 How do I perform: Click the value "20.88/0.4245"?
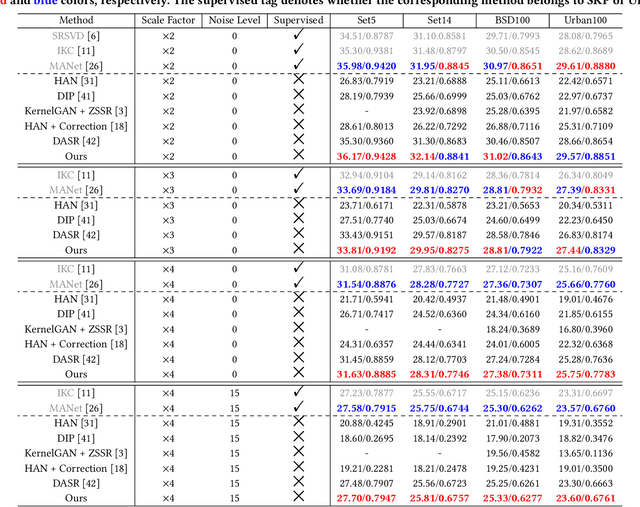[x=367, y=423]
